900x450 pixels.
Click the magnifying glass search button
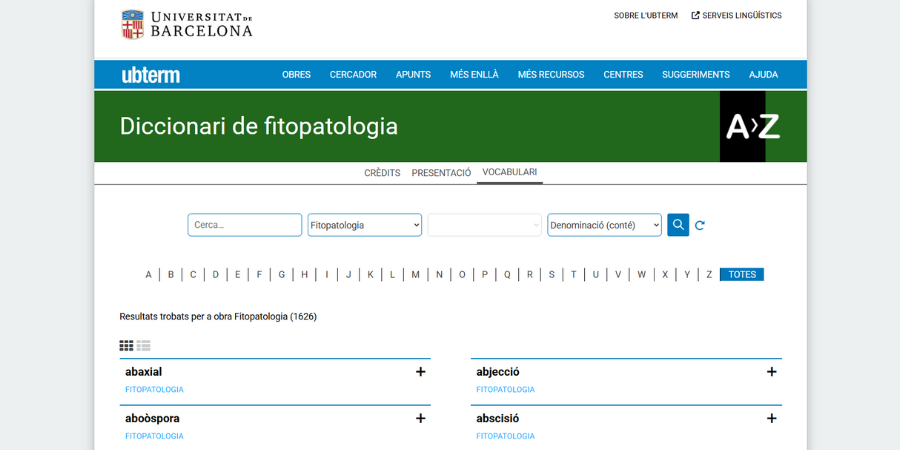coord(678,225)
